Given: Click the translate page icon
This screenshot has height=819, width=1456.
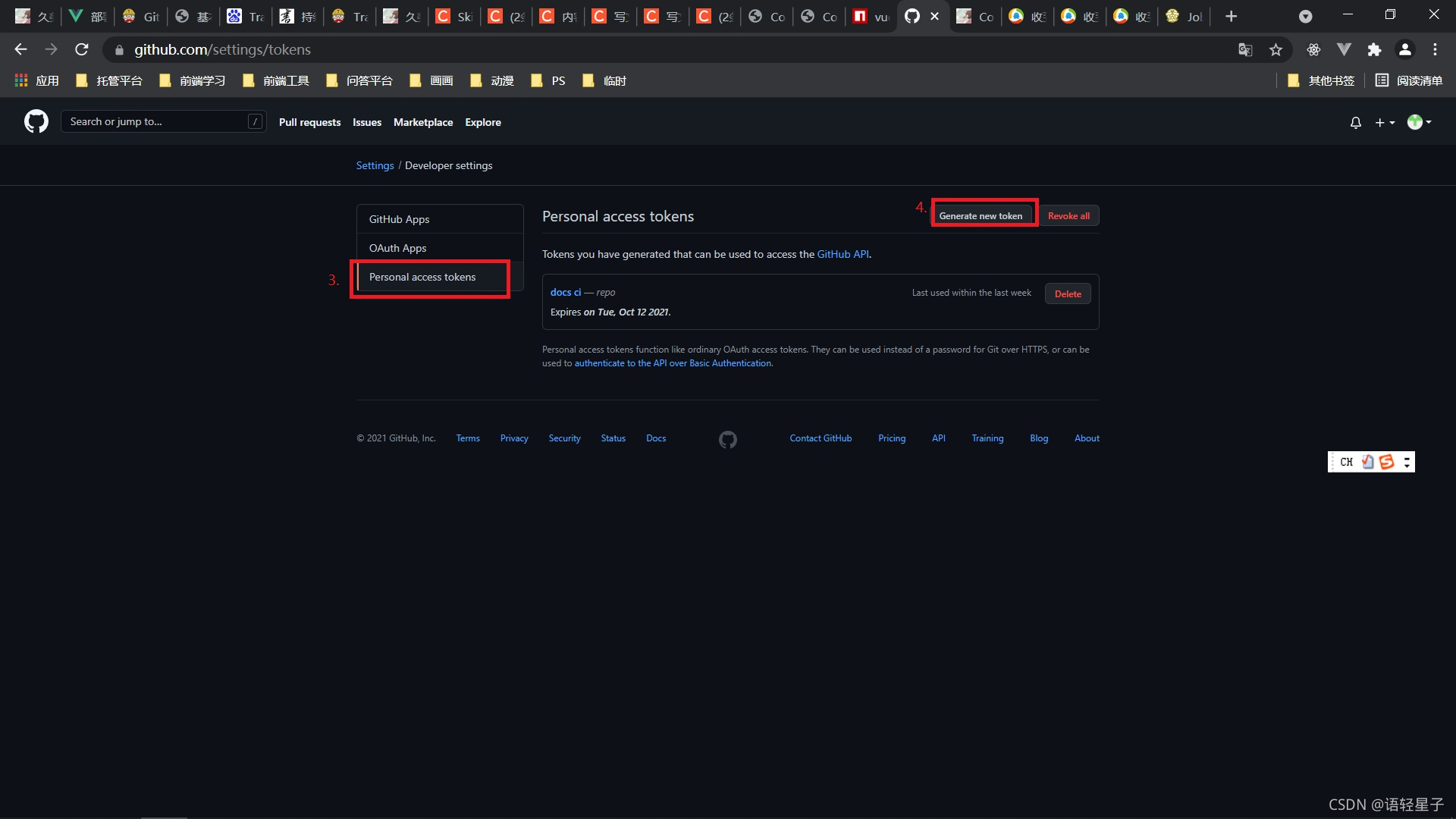Looking at the screenshot, I should point(1245,50).
